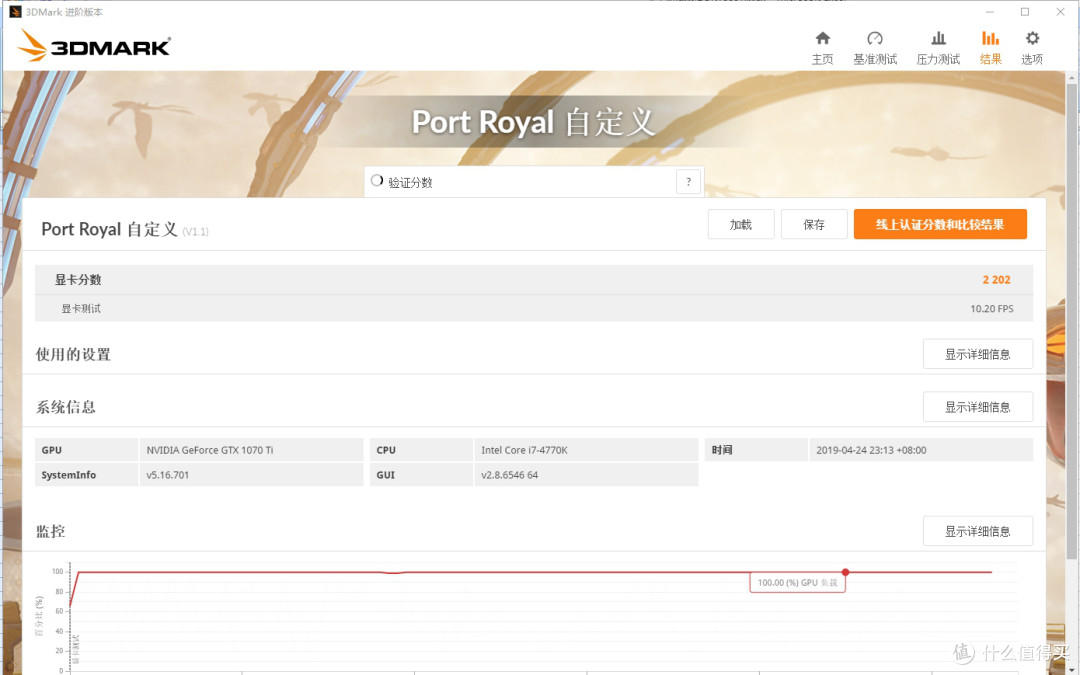1080x675 pixels.
Task: Click the 显卡测试 row label
Action: [x=81, y=309]
